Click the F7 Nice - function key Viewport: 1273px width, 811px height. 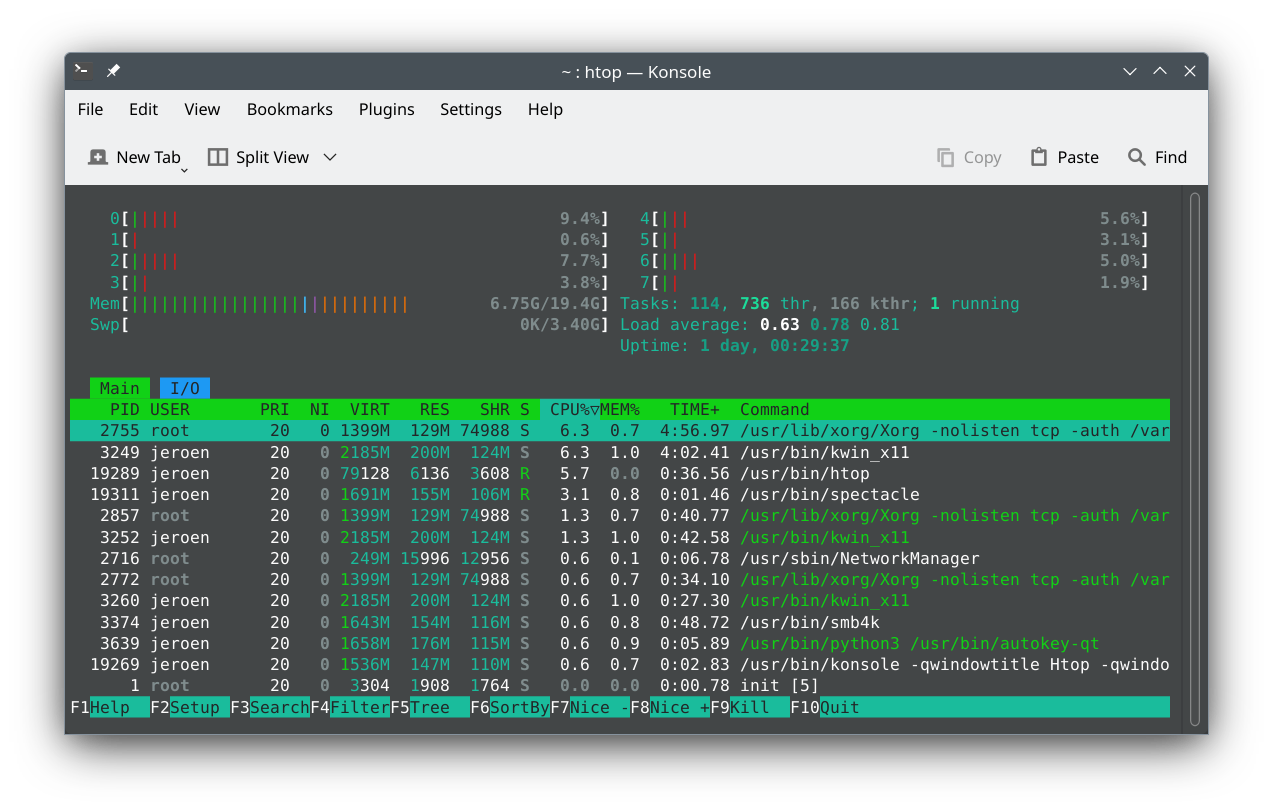(x=590, y=707)
